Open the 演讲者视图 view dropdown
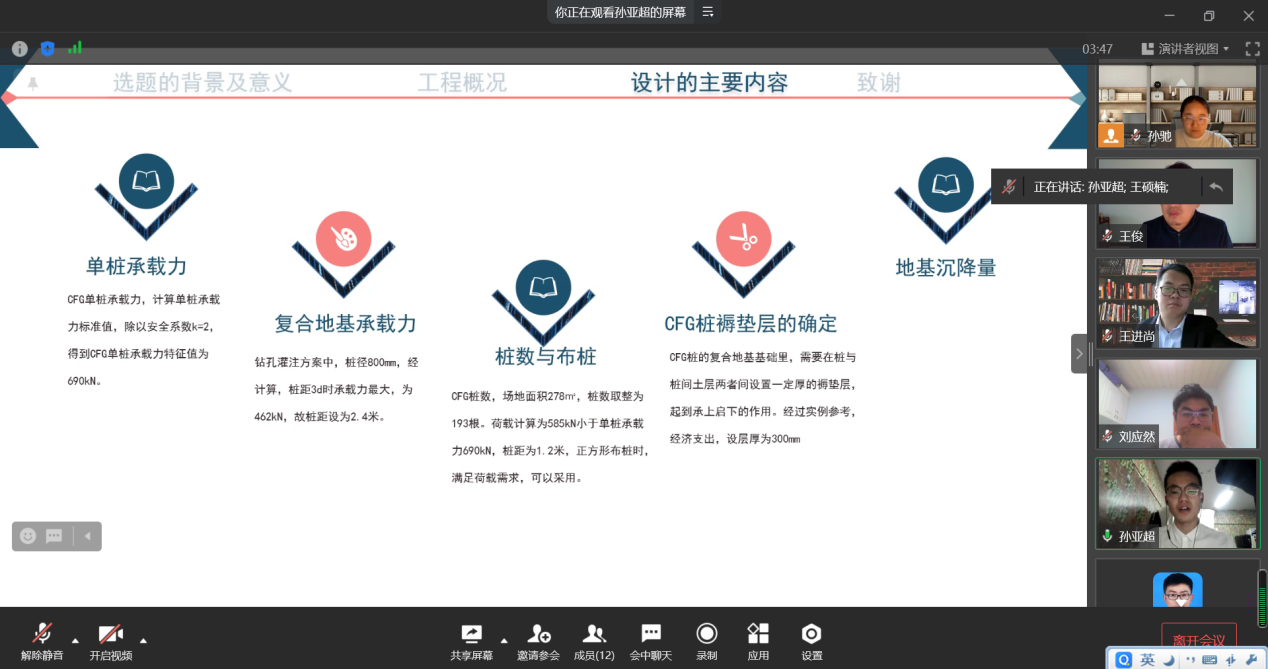 coord(1185,48)
